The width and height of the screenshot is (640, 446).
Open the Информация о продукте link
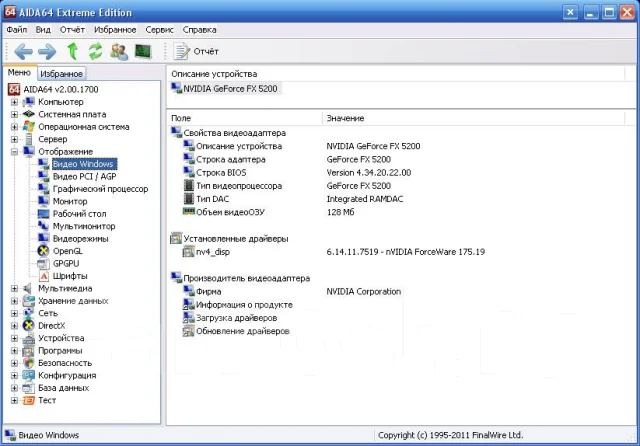244,305
